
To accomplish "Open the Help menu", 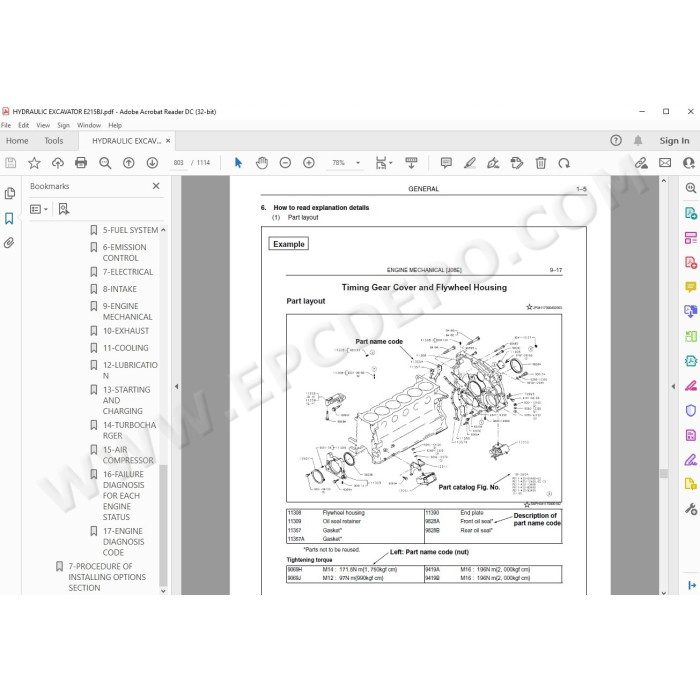I will point(115,125).
